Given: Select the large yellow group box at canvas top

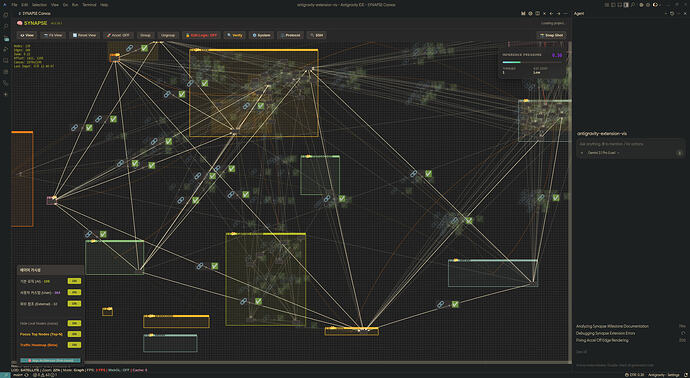Looking at the screenshot, I should click(253, 93).
